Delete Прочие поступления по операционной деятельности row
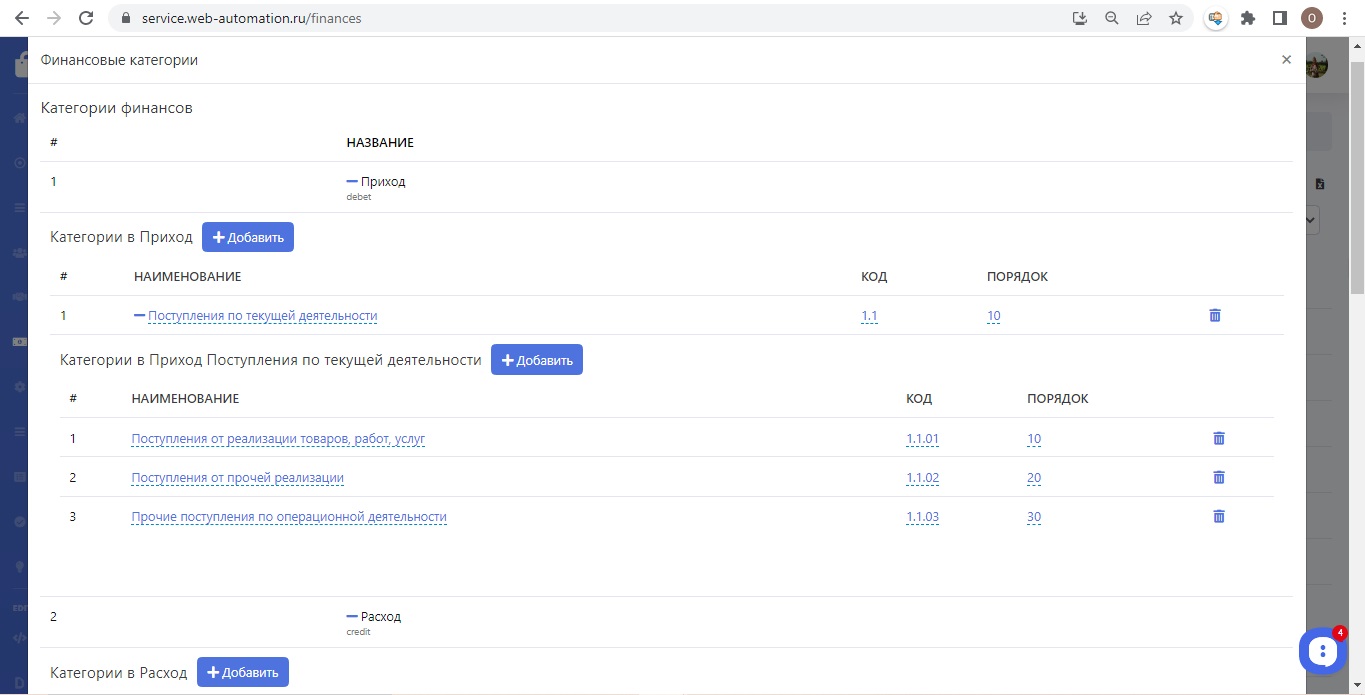1365x695 pixels. [1219, 517]
